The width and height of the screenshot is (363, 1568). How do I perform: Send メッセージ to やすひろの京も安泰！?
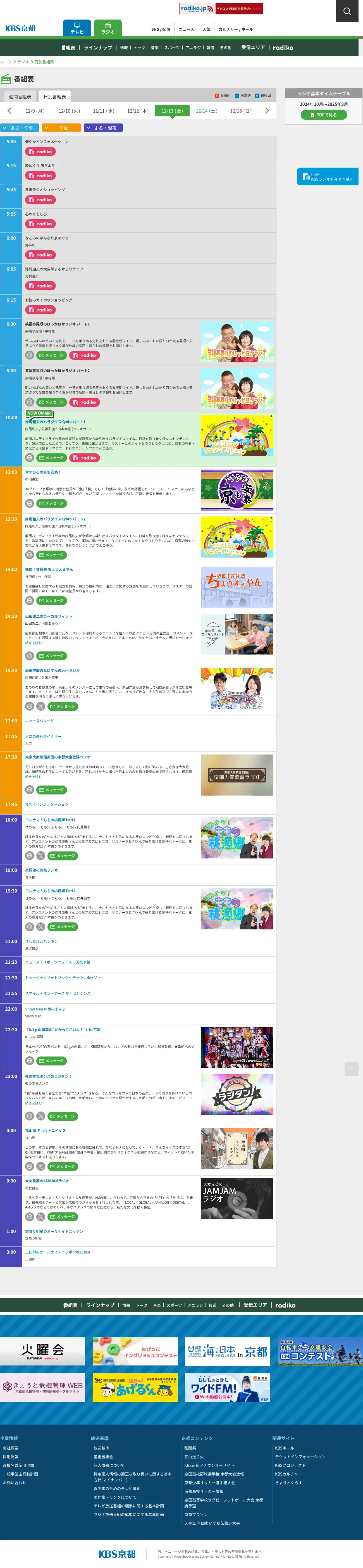(x=51, y=503)
